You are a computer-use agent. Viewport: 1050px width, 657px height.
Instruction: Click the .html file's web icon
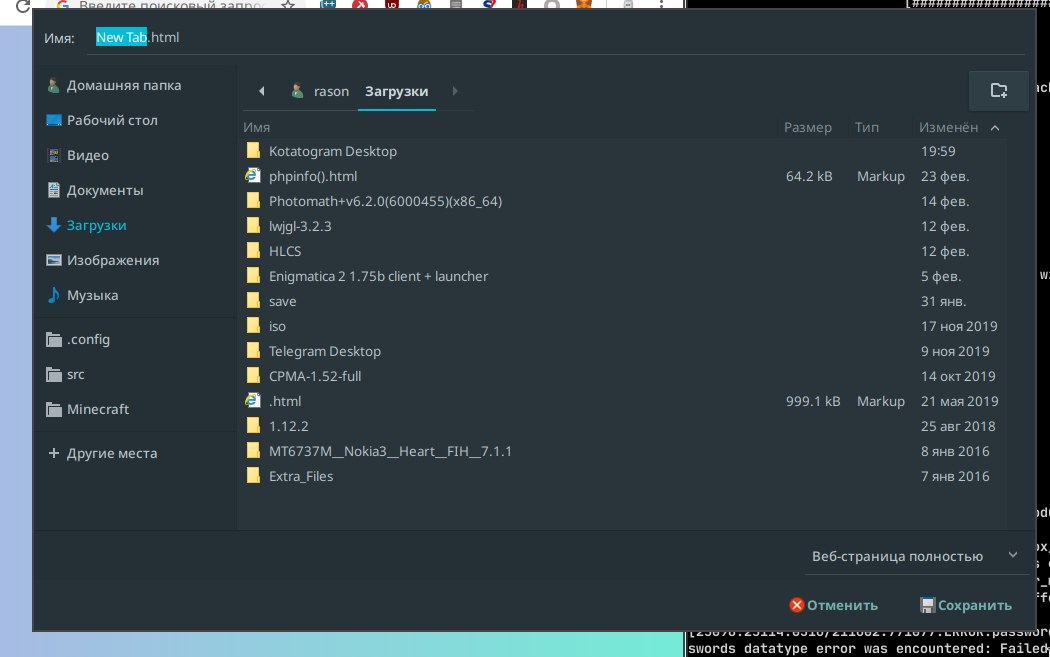click(x=253, y=400)
